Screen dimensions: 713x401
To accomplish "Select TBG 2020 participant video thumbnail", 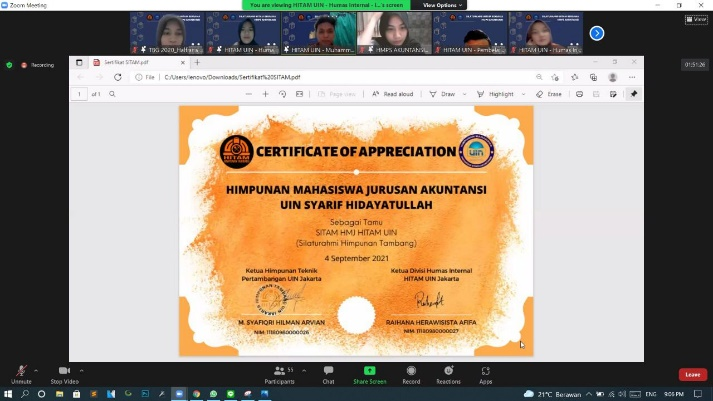I will pyautogui.click(x=167, y=33).
